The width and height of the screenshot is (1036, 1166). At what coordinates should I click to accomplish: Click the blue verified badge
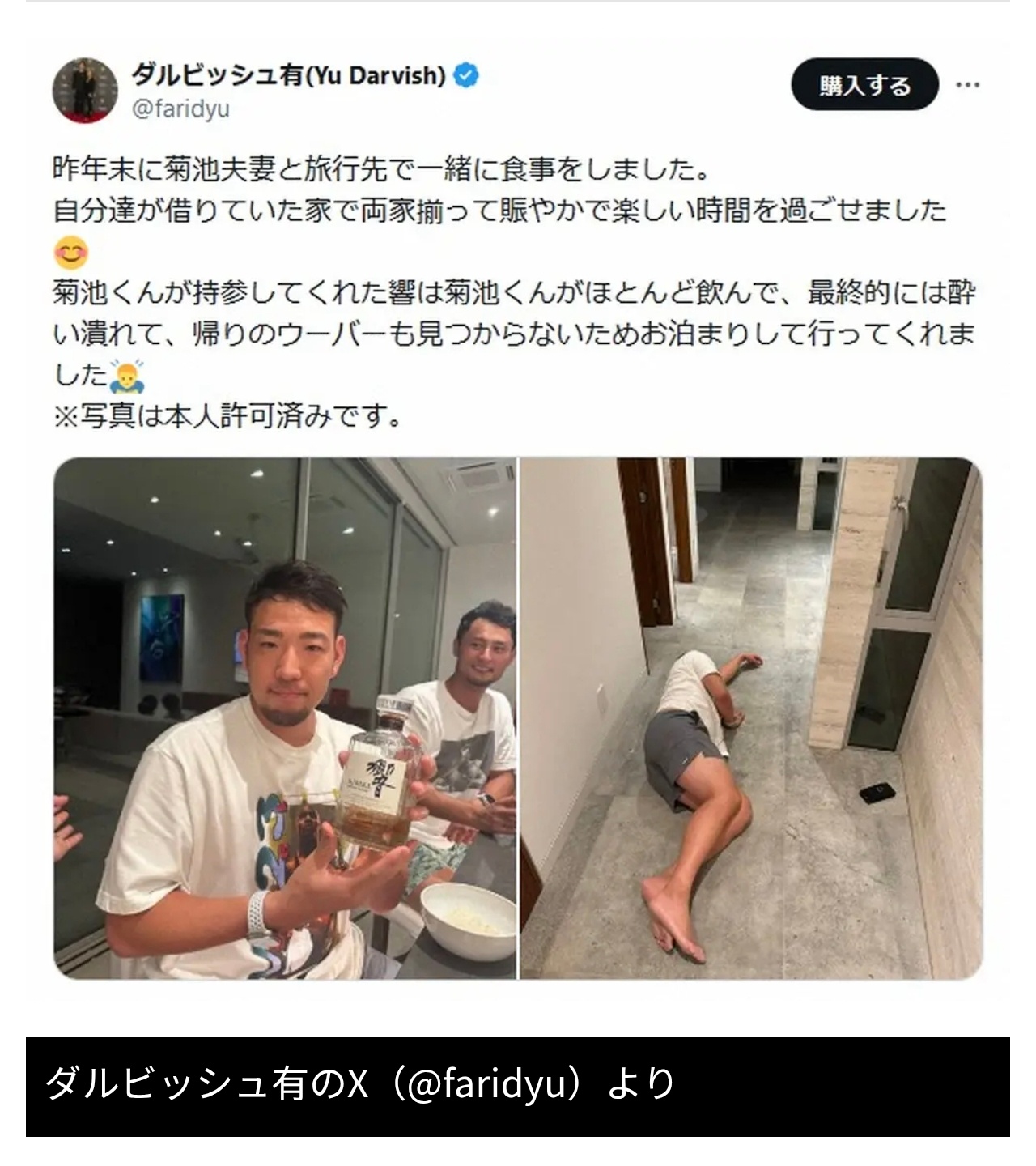pos(466,76)
